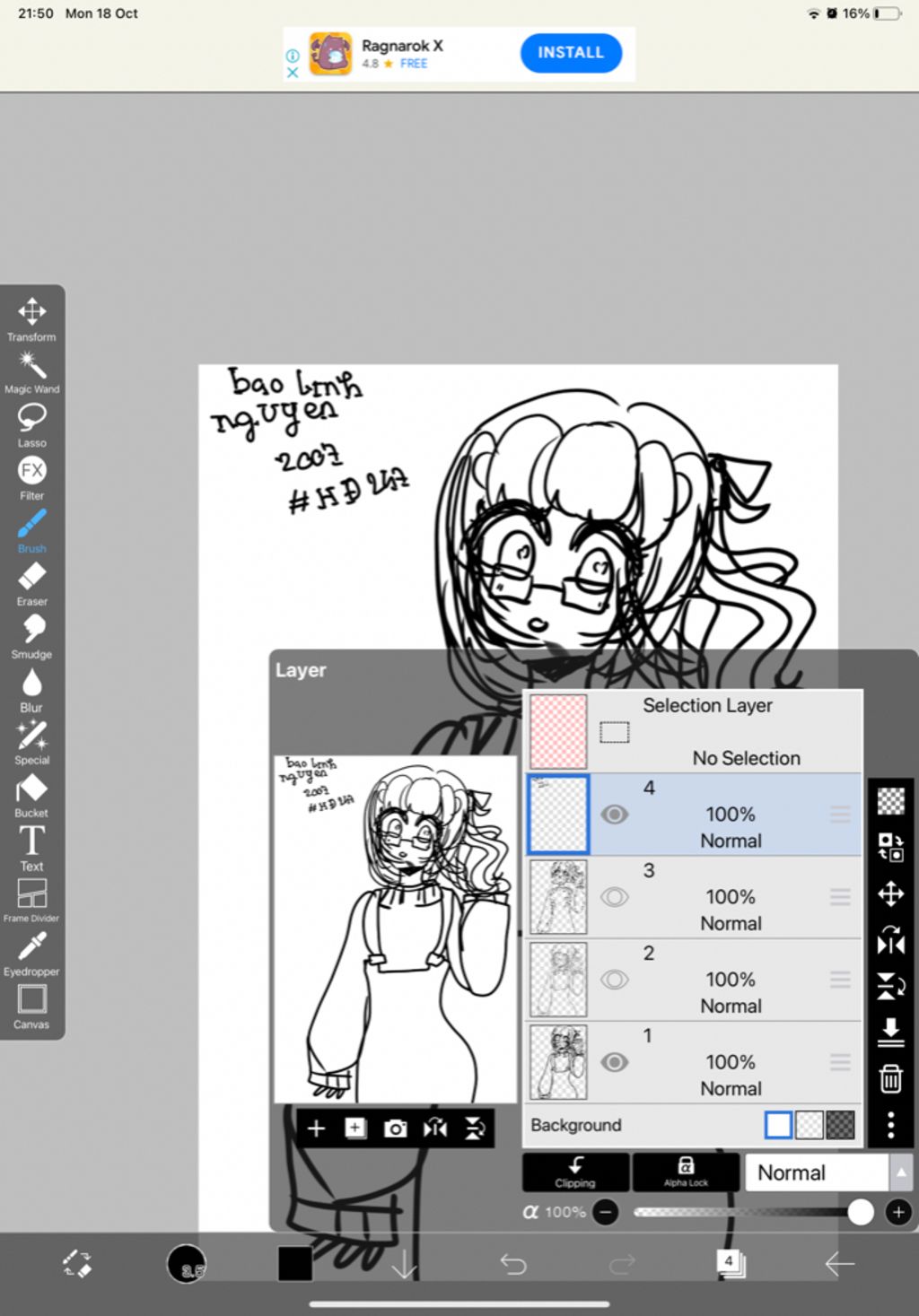Image resolution: width=919 pixels, height=1316 pixels.
Task: Select the Bucket fill tool
Action: pos(32,796)
